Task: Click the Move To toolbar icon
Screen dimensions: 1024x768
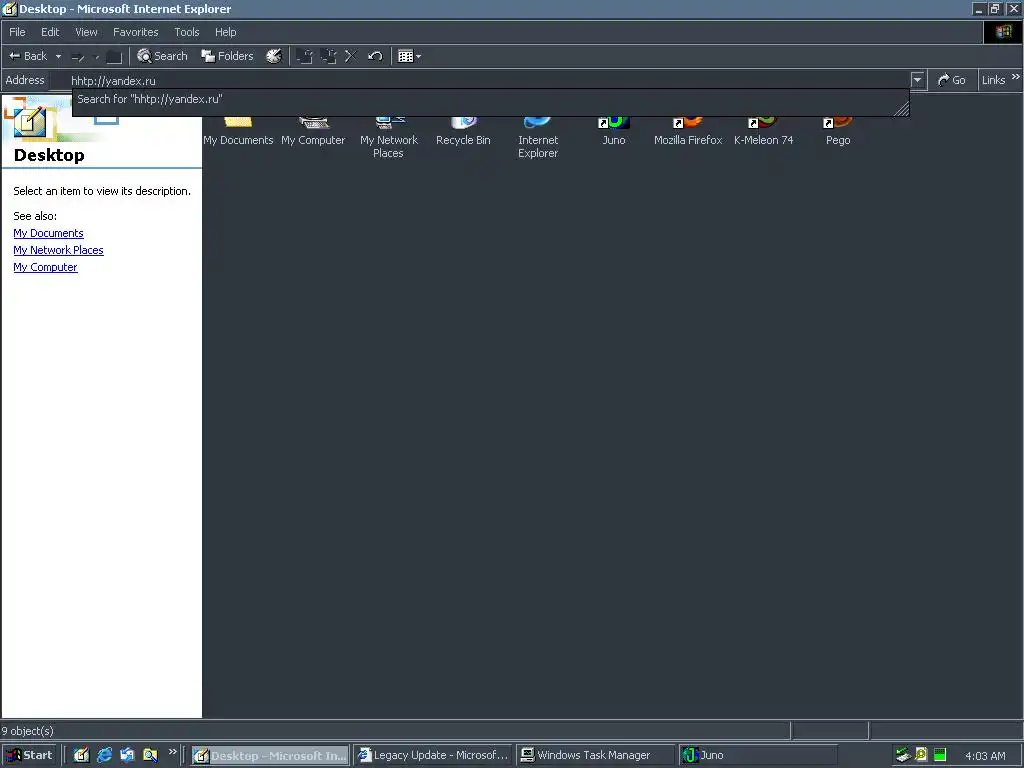Action: click(x=304, y=56)
